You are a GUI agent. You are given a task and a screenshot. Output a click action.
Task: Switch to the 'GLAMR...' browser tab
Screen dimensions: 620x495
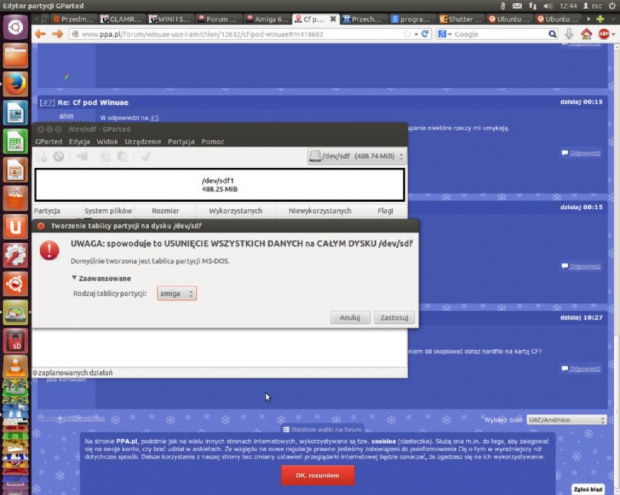[x=122, y=19]
